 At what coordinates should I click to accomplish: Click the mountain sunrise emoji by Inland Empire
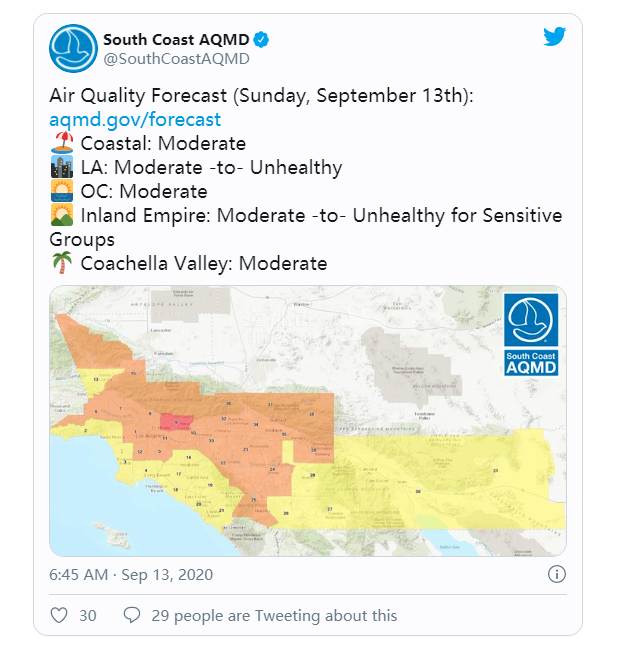62,215
